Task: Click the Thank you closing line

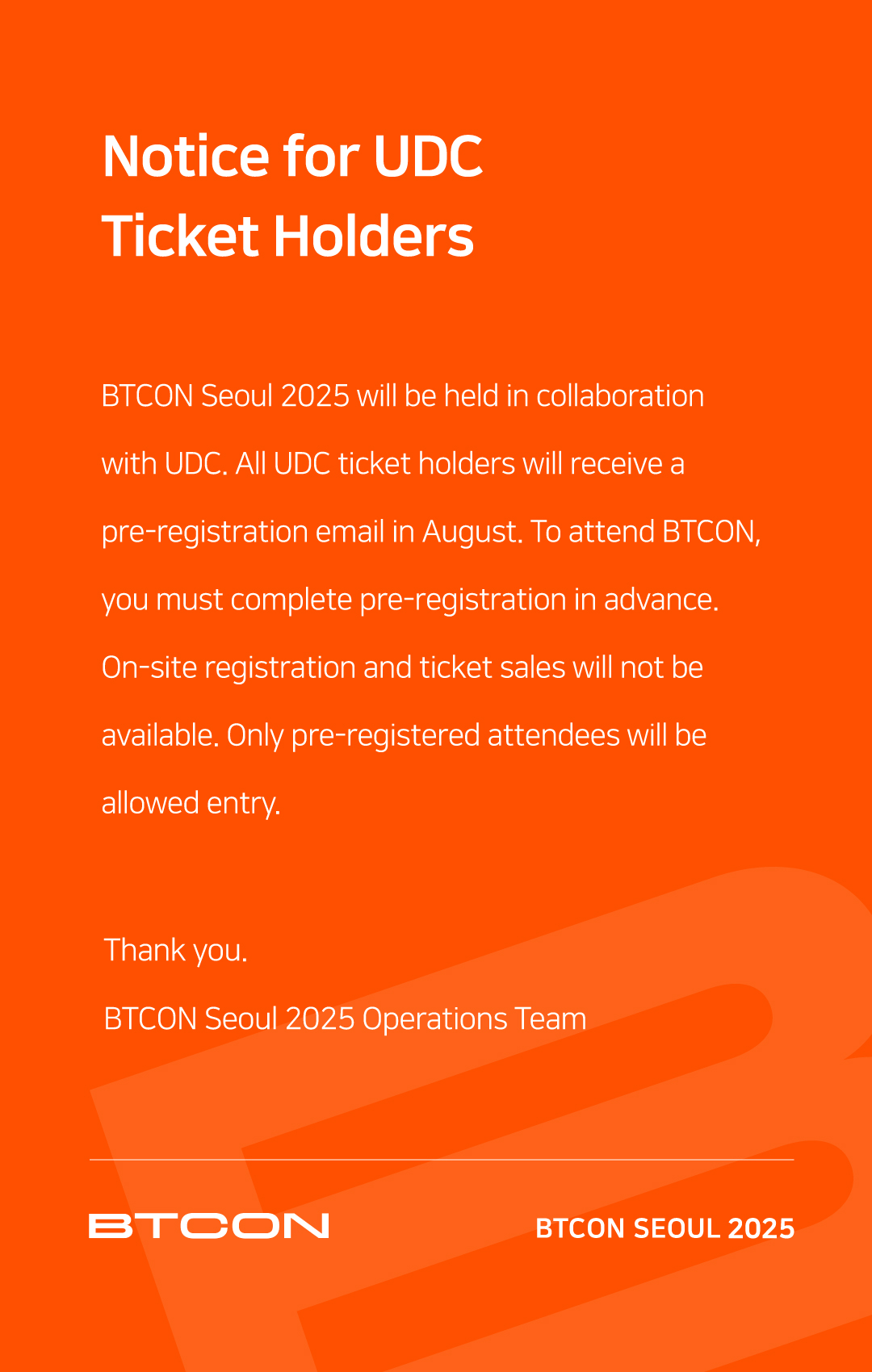Action: (x=175, y=951)
